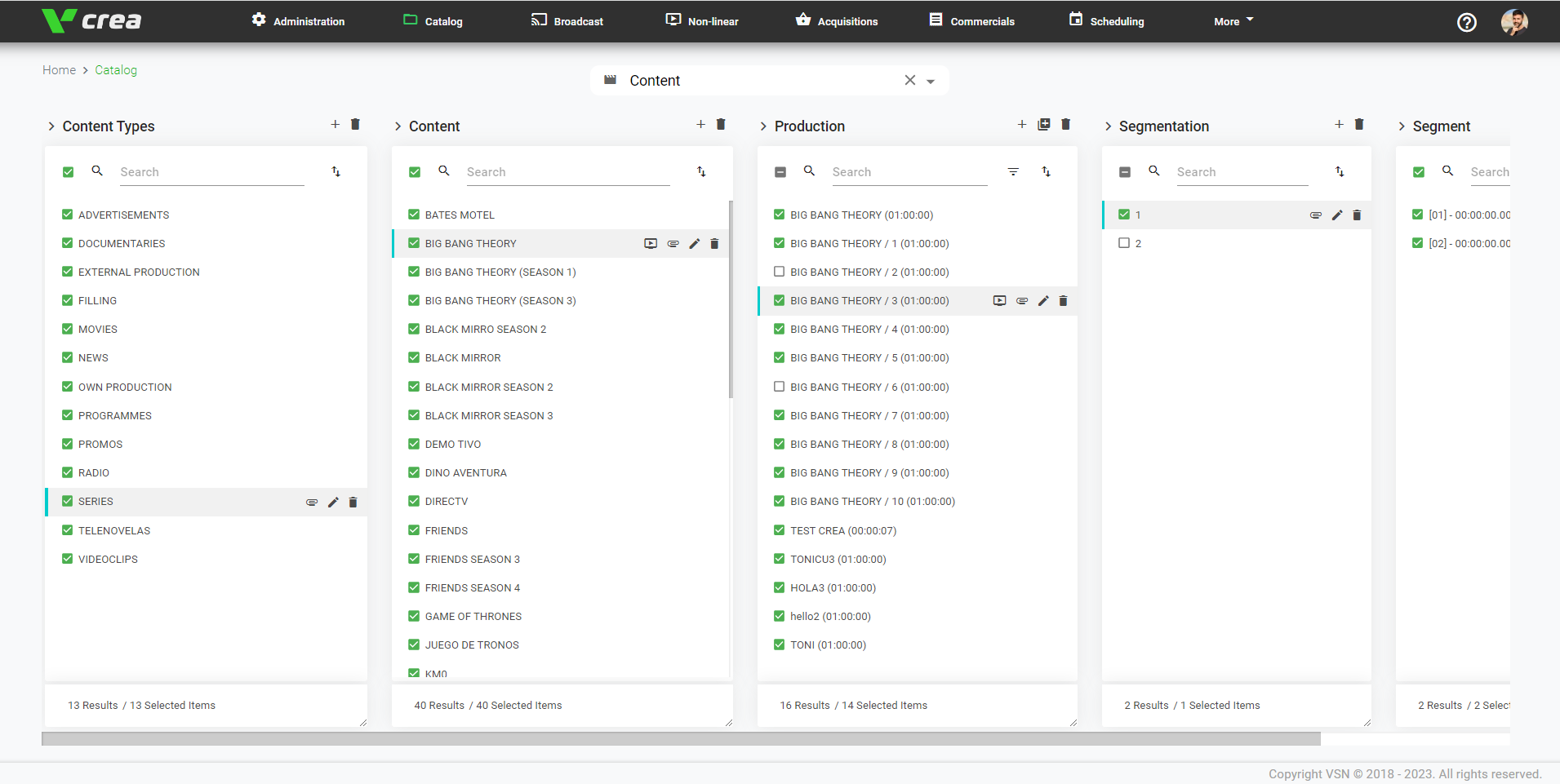Collapse the Segment panel chevron
Screen dimensions: 1560x784
pos(1402,126)
